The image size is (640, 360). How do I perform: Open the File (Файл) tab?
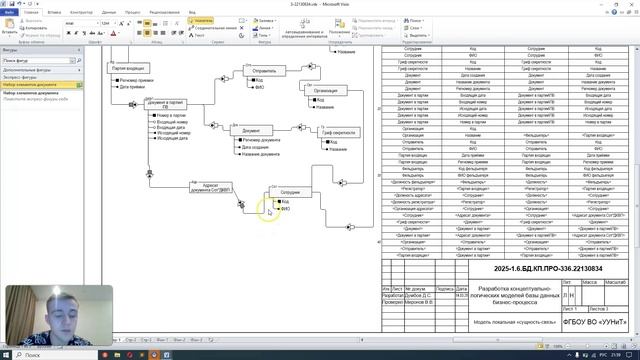pos(9,12)
